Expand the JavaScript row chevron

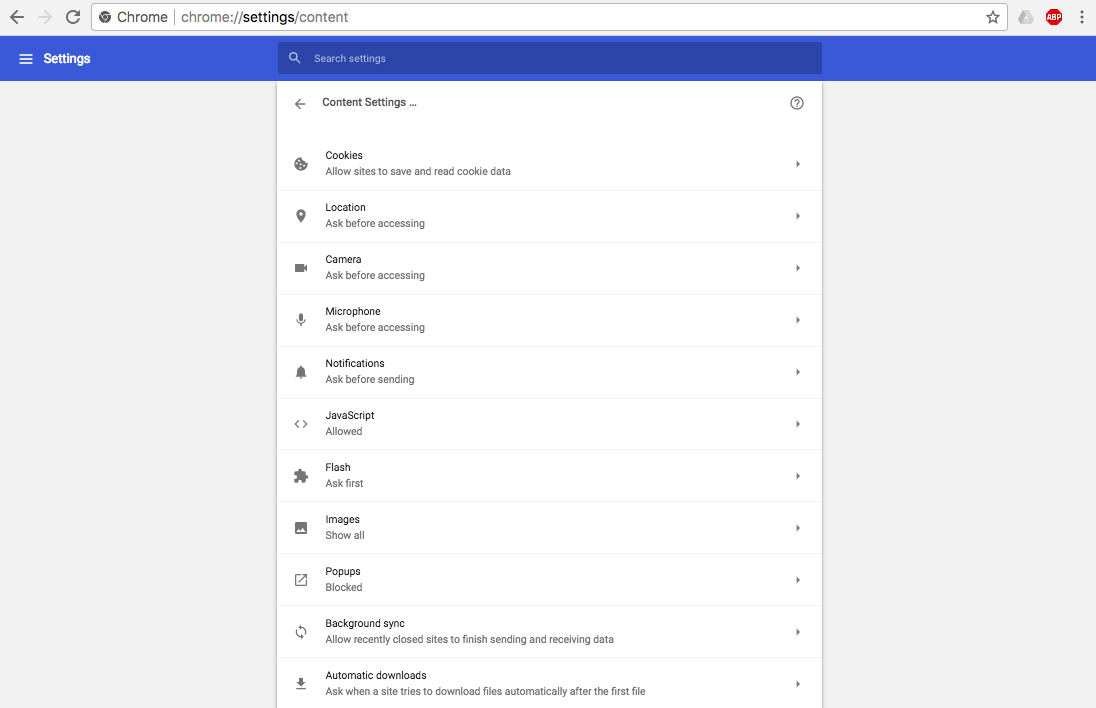[798, 424]
